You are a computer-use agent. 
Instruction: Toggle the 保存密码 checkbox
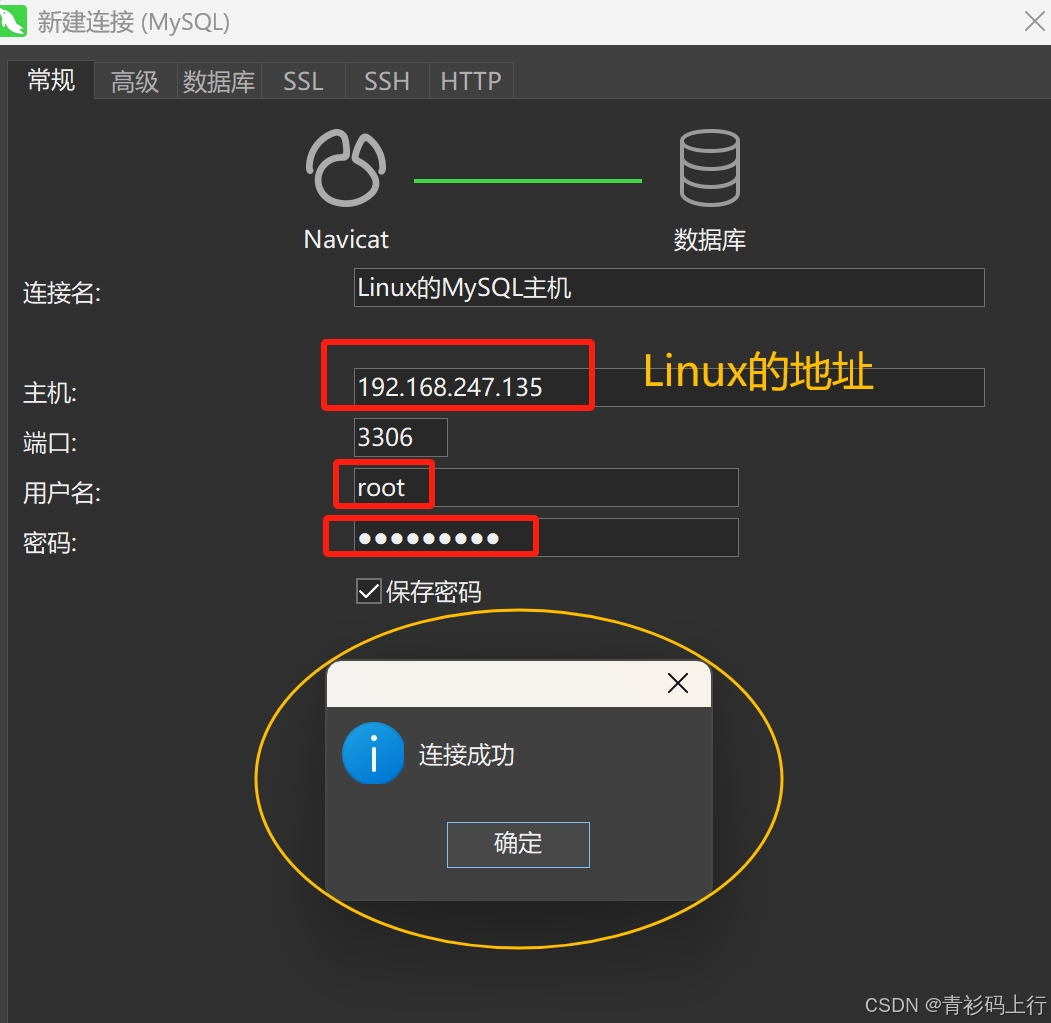369,591
